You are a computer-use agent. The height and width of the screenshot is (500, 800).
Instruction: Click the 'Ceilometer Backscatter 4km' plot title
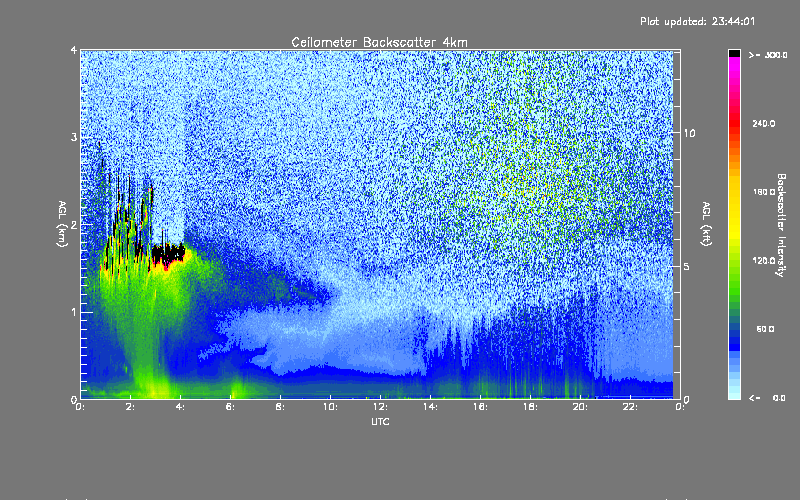379,42
